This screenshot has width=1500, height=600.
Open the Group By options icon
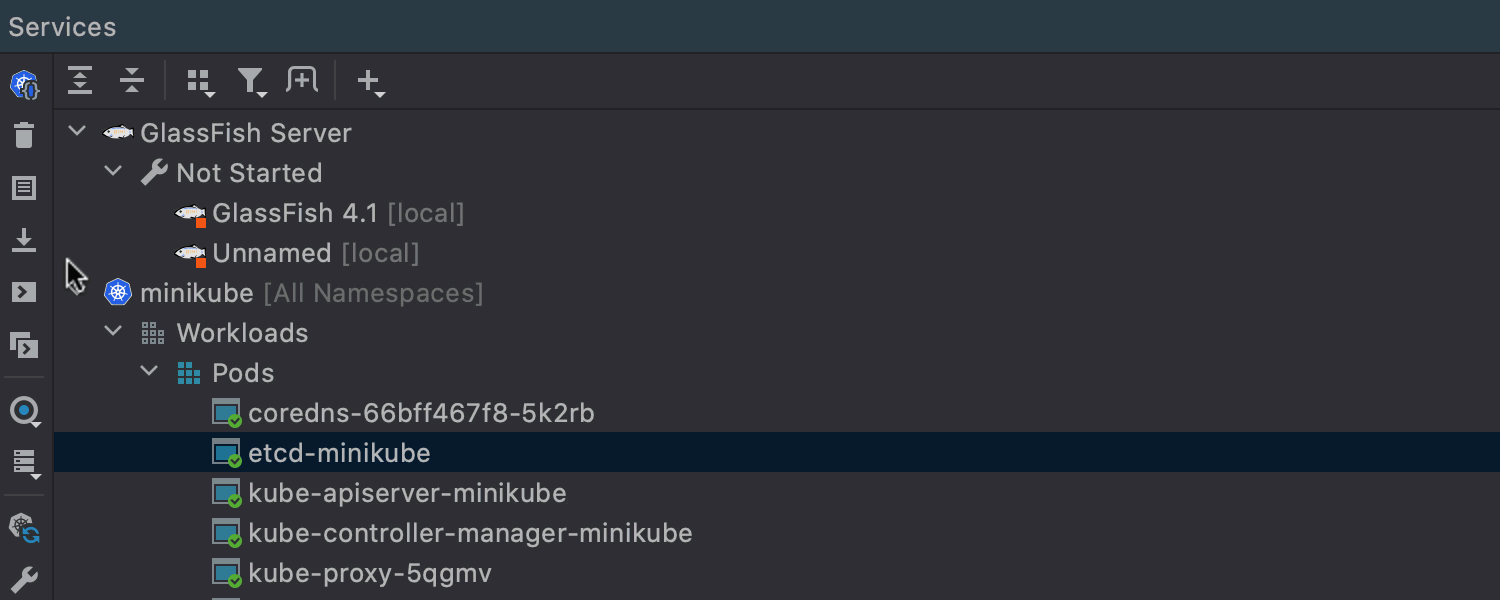pos(201,82)
